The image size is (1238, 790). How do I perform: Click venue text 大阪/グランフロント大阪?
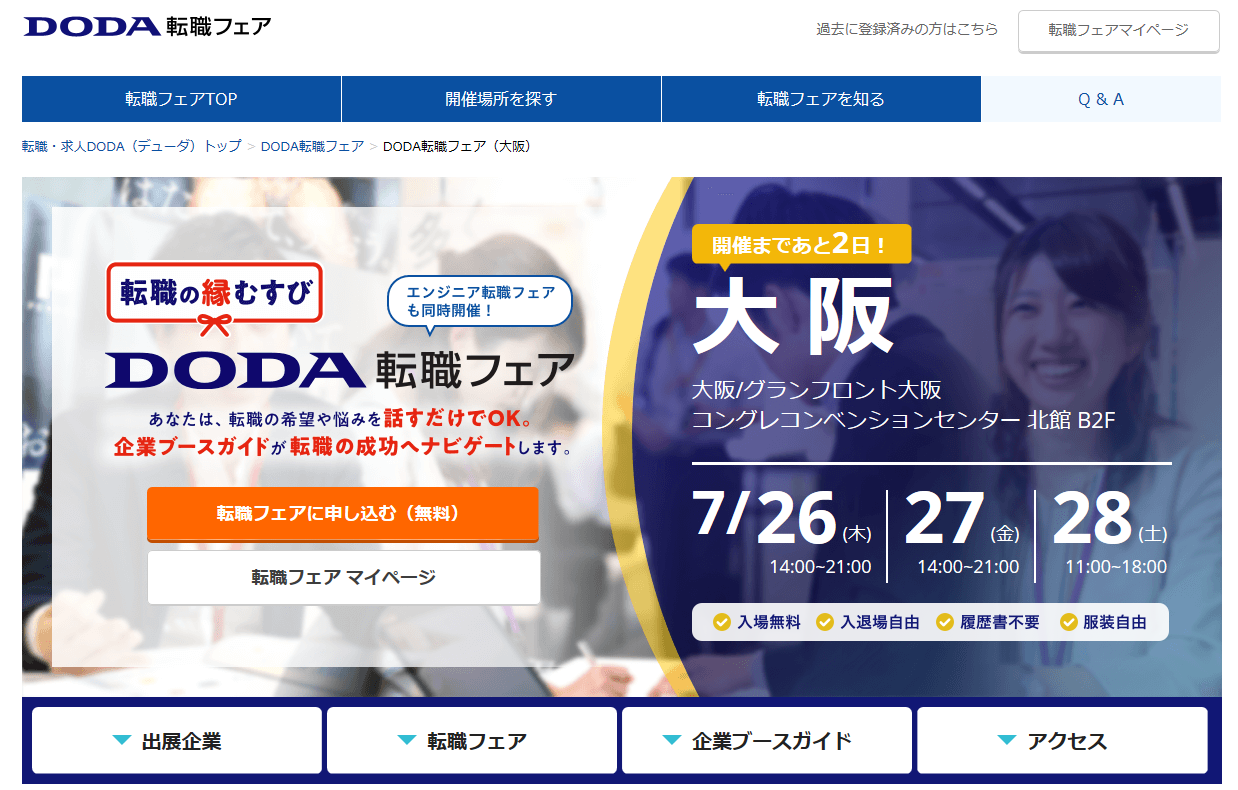[x=817, y=390]
